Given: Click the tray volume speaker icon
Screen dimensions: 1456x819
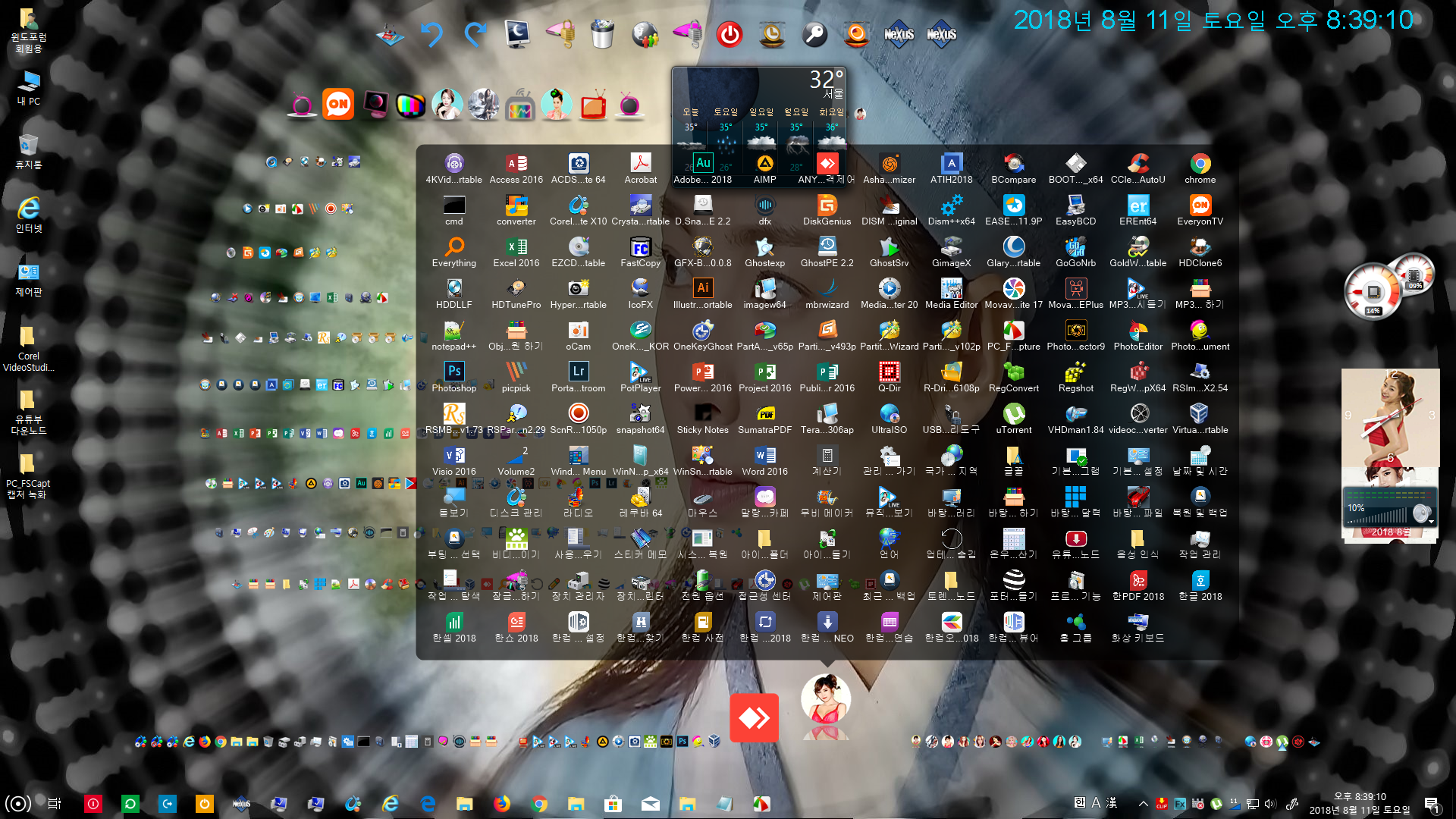Looking at the screenshot, I should tap(1270, 804).
